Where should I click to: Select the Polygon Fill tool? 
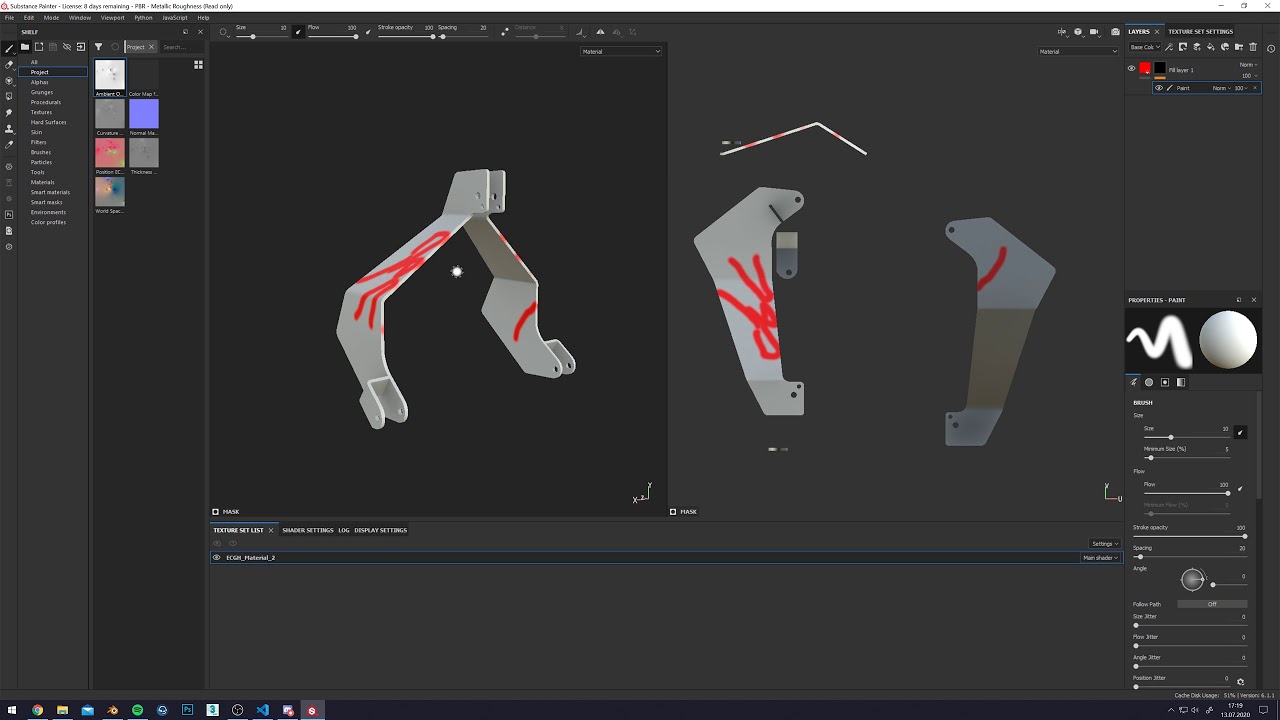point(9,96)
